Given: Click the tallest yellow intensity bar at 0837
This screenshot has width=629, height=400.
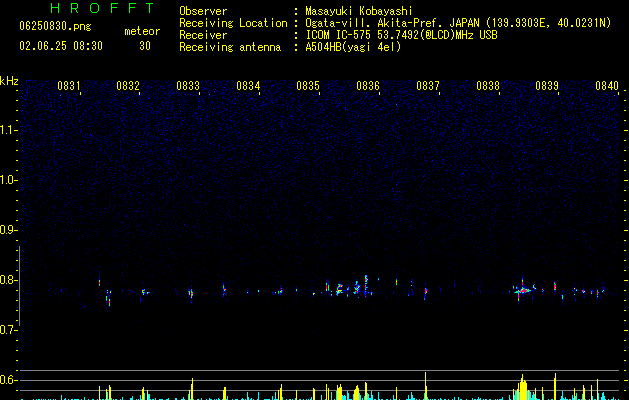Looking at the screenshot, I should (x=426, y=386).
